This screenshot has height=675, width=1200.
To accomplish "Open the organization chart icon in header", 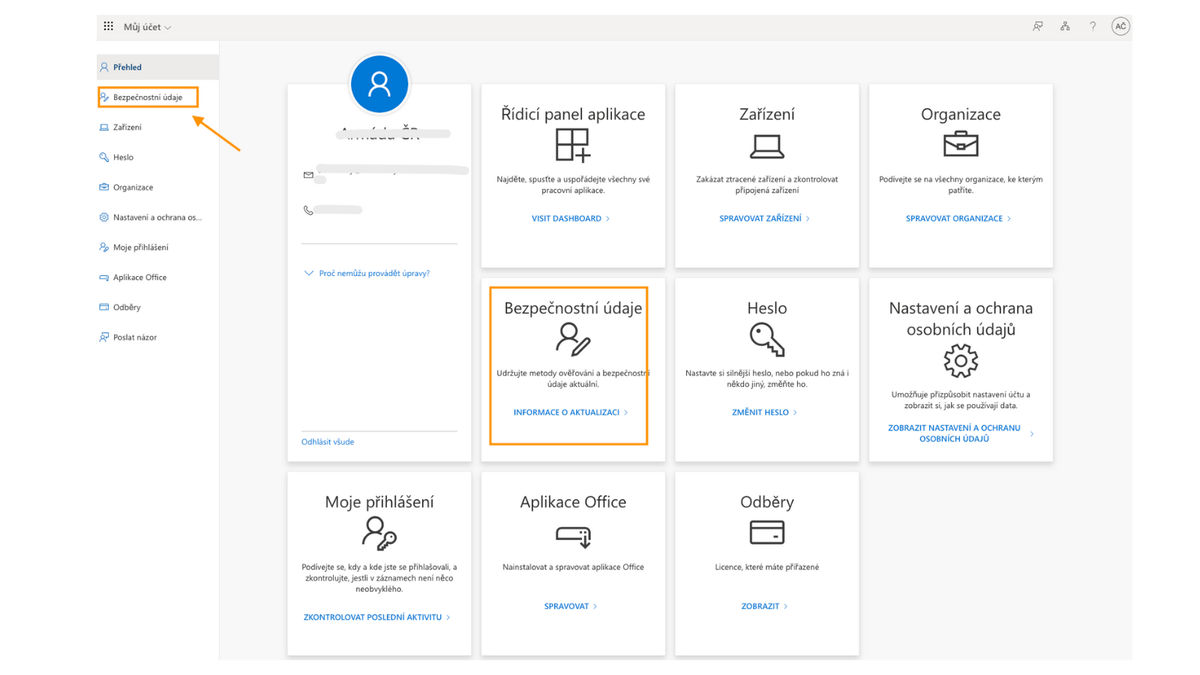I will 1066,26.
